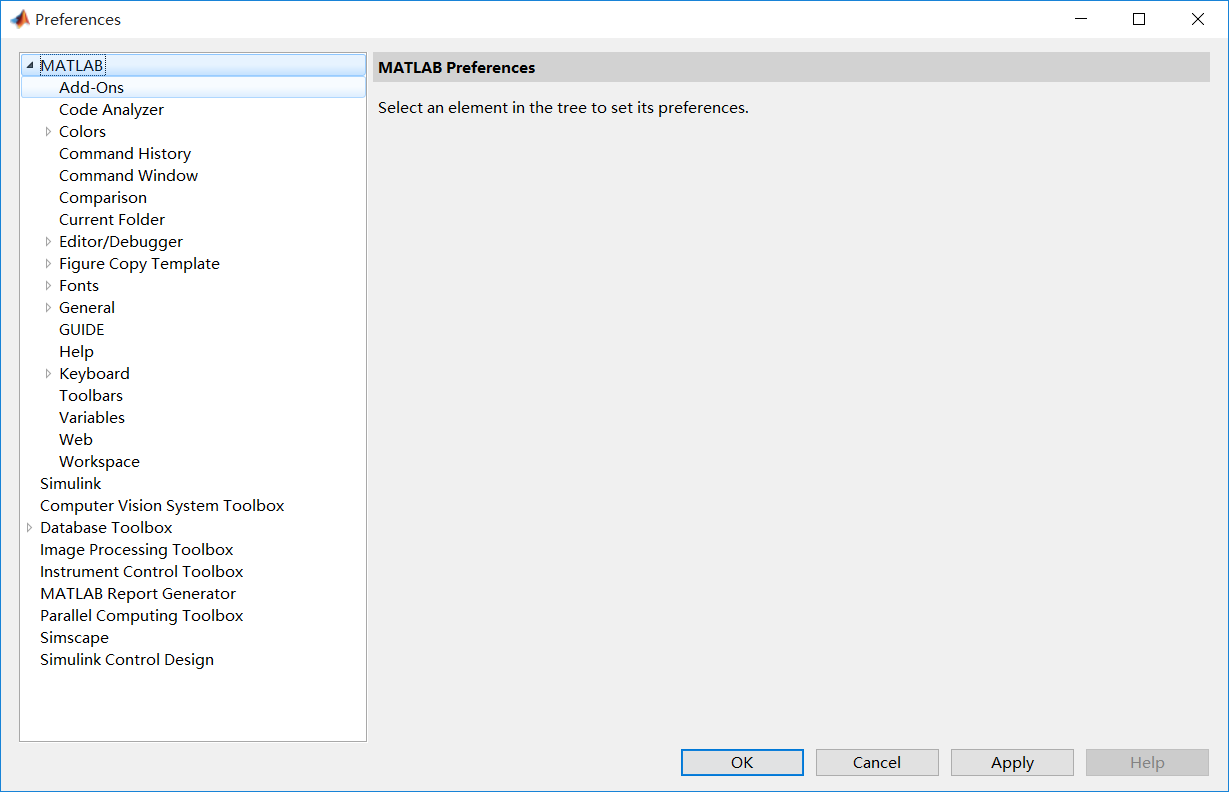The height and width of the screenshot is (792, 1229).
Task: Collapse the MATLAB tree node
Action: point(30,66)
